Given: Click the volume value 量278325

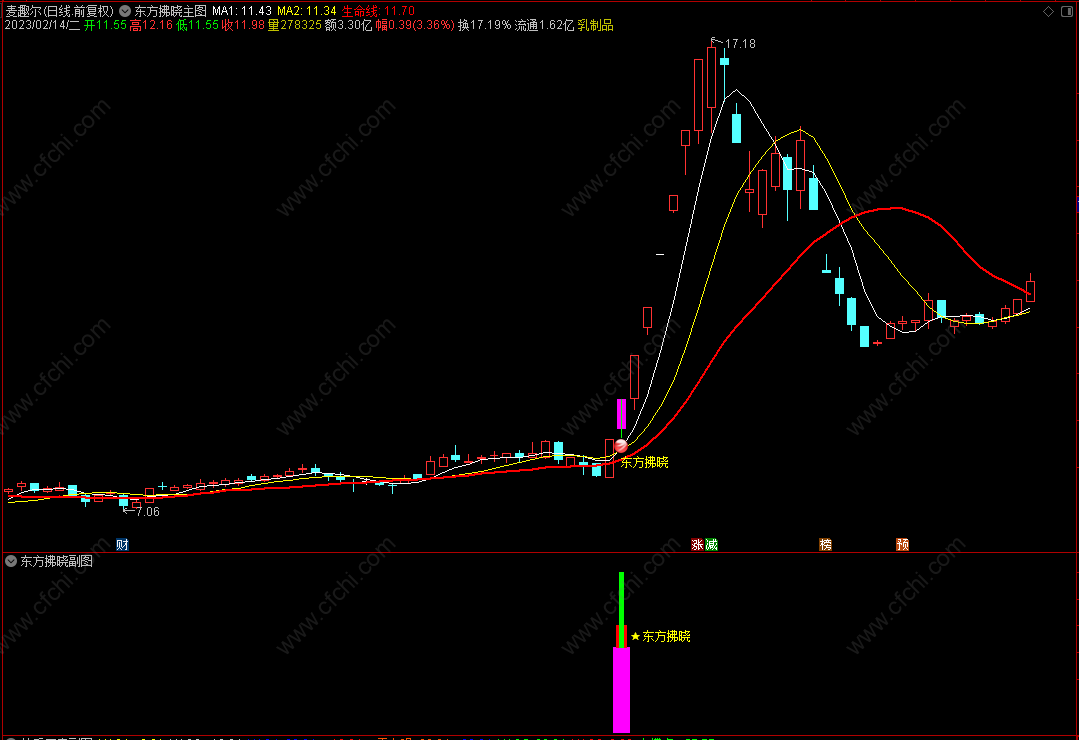Looking at the screenshot, I should pyautogui.click(x=295, y=25).
